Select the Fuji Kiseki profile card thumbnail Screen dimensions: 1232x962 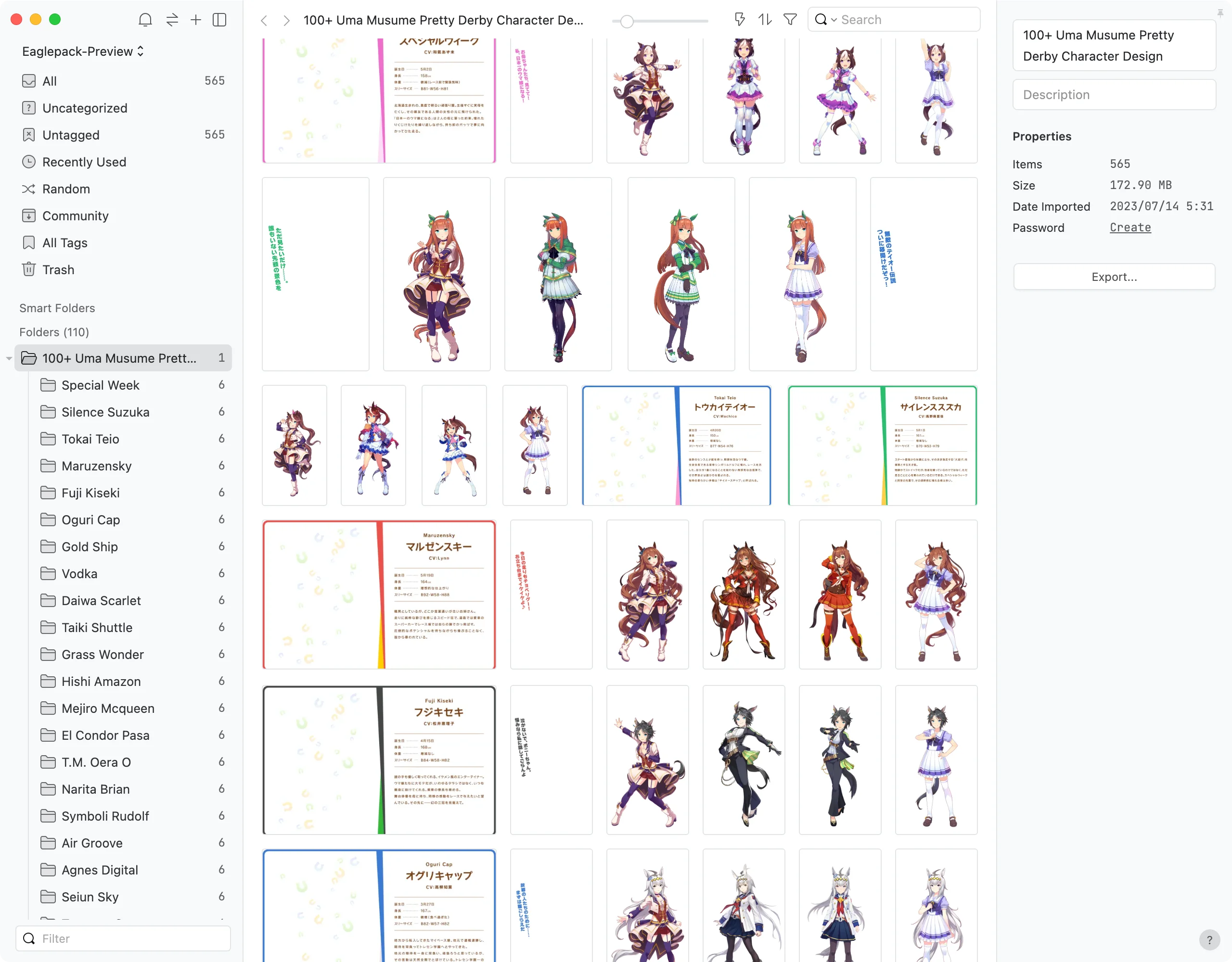click(x=379, y=760)
